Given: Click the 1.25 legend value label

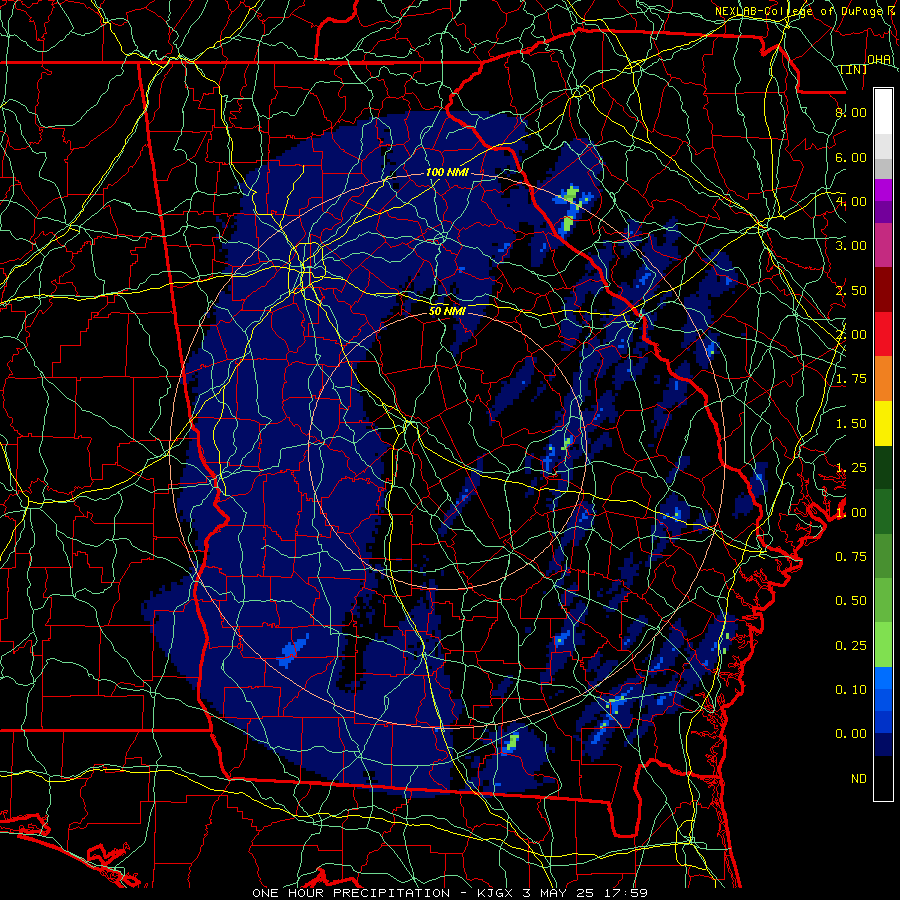Looking at the screenshot, I should pyautogui.click(x=851, y=468).
